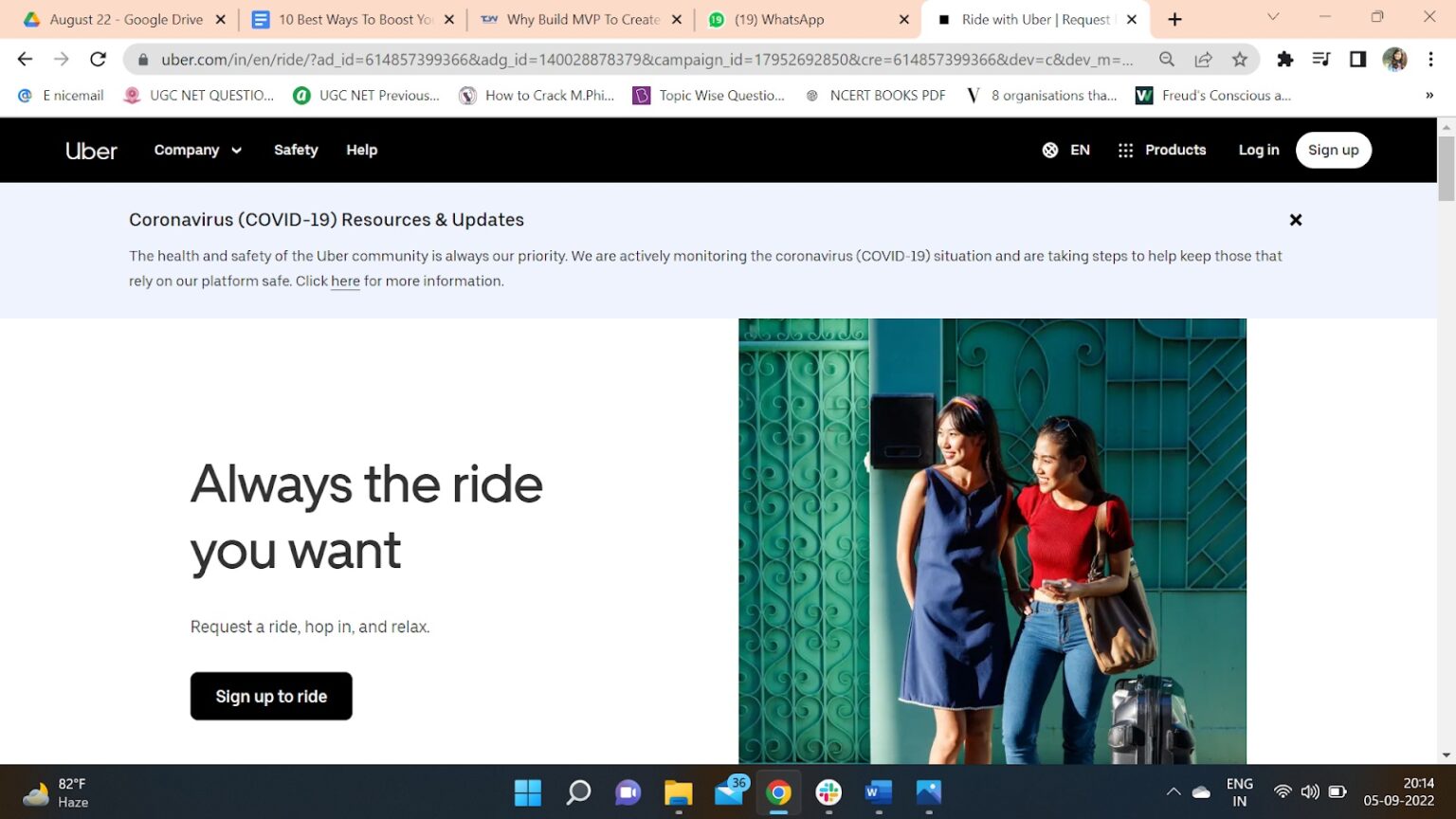This screenshot has width=1456, height=819.
Task: Click the share page icon in address bar
Action: point(1203,60)
